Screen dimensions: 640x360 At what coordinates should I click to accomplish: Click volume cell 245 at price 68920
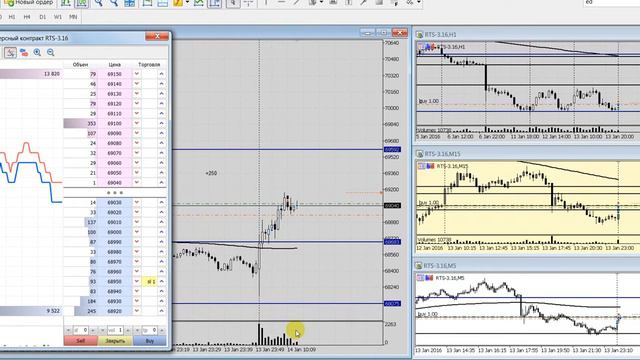pyautogui.click(x=81, y=311)
